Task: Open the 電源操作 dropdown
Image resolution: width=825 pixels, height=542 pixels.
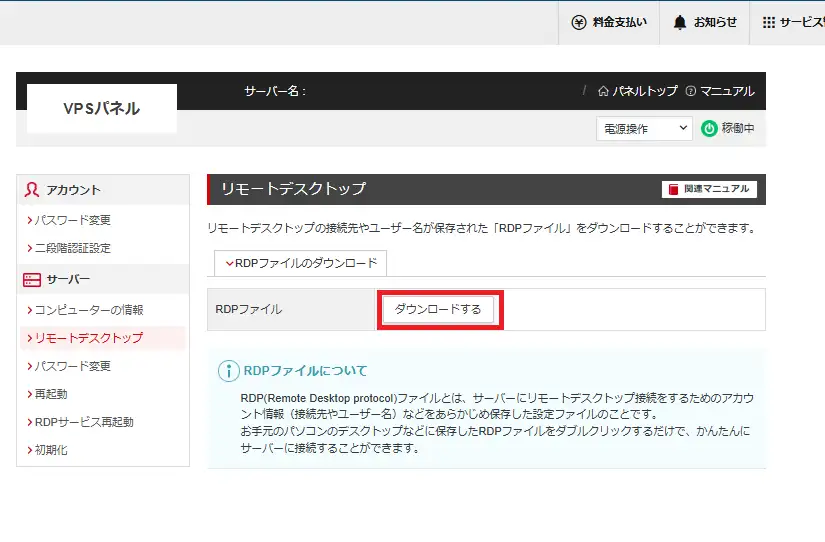Action: [x=644, y=128]
